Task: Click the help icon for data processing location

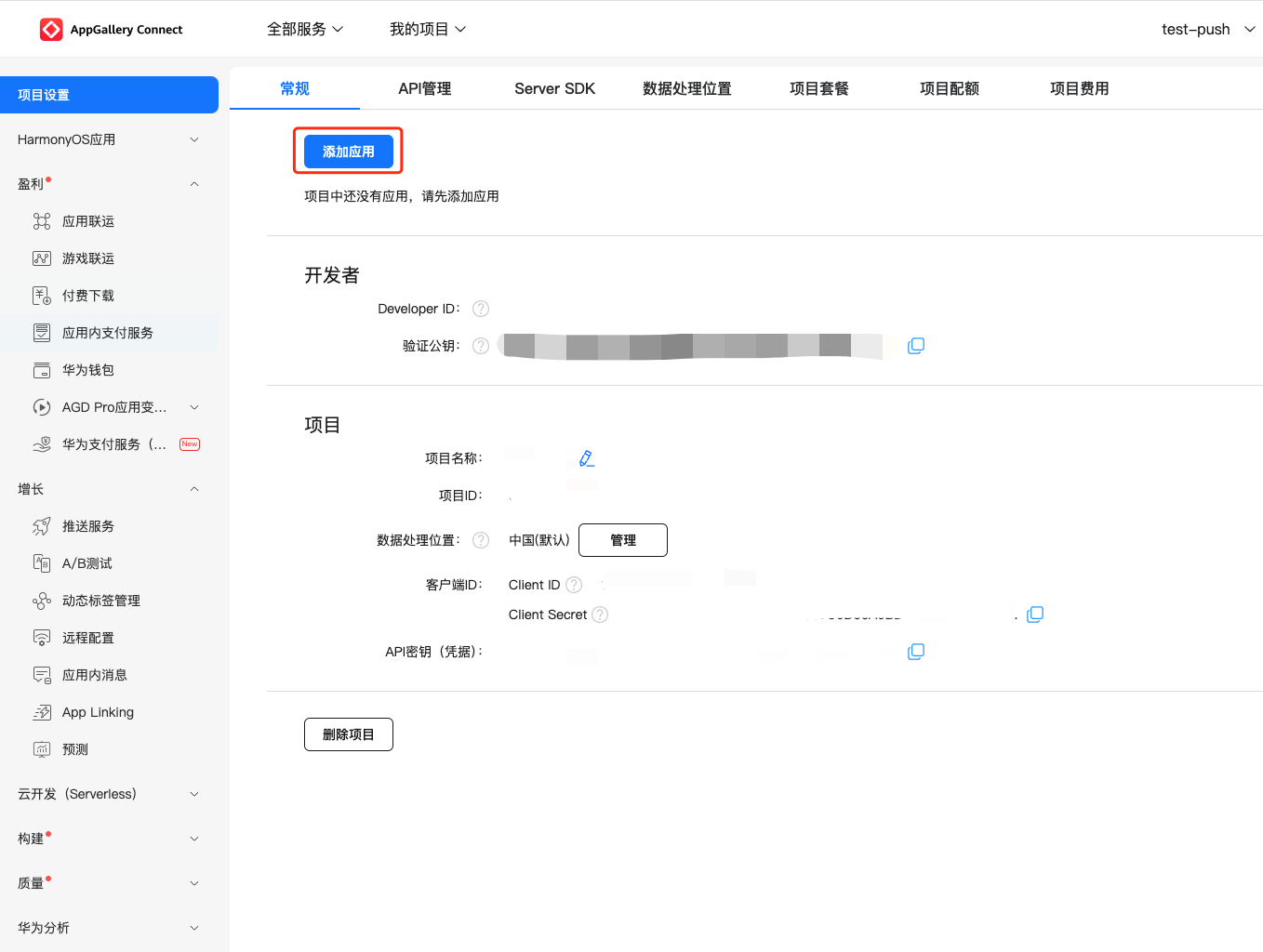Action: point(481,540)
